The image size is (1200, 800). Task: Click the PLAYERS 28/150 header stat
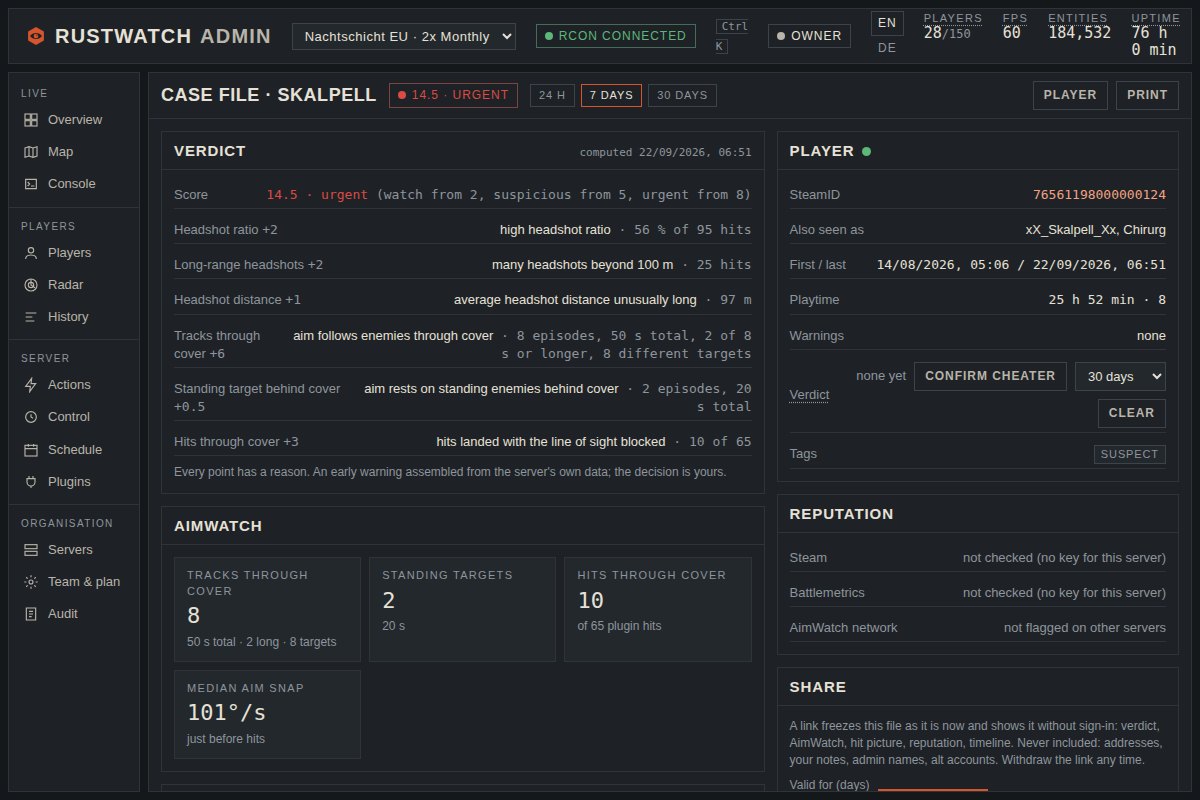click(952, 27)
